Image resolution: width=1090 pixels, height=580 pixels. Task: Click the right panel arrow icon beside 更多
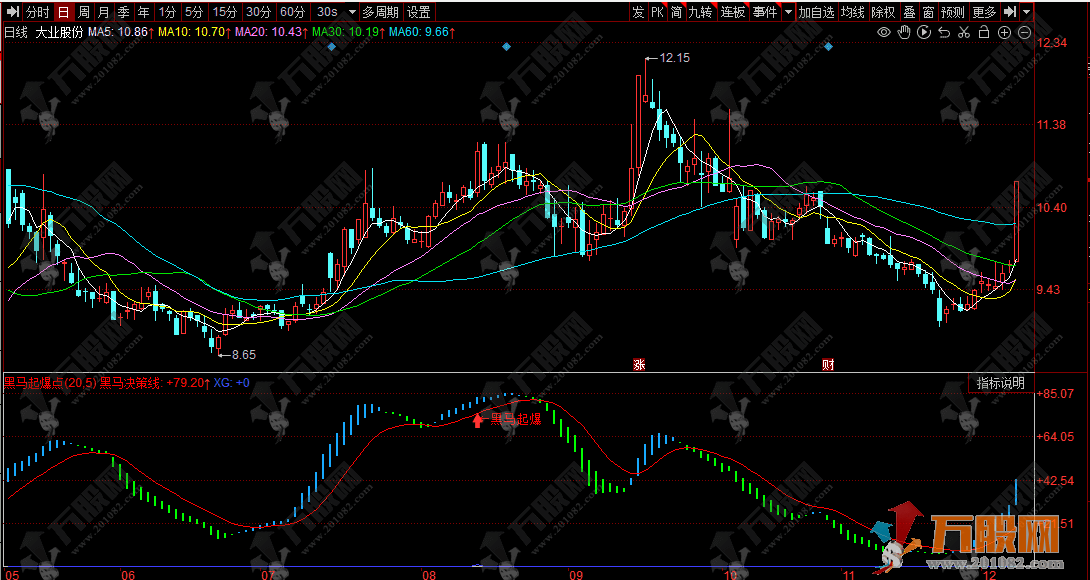1011,12
